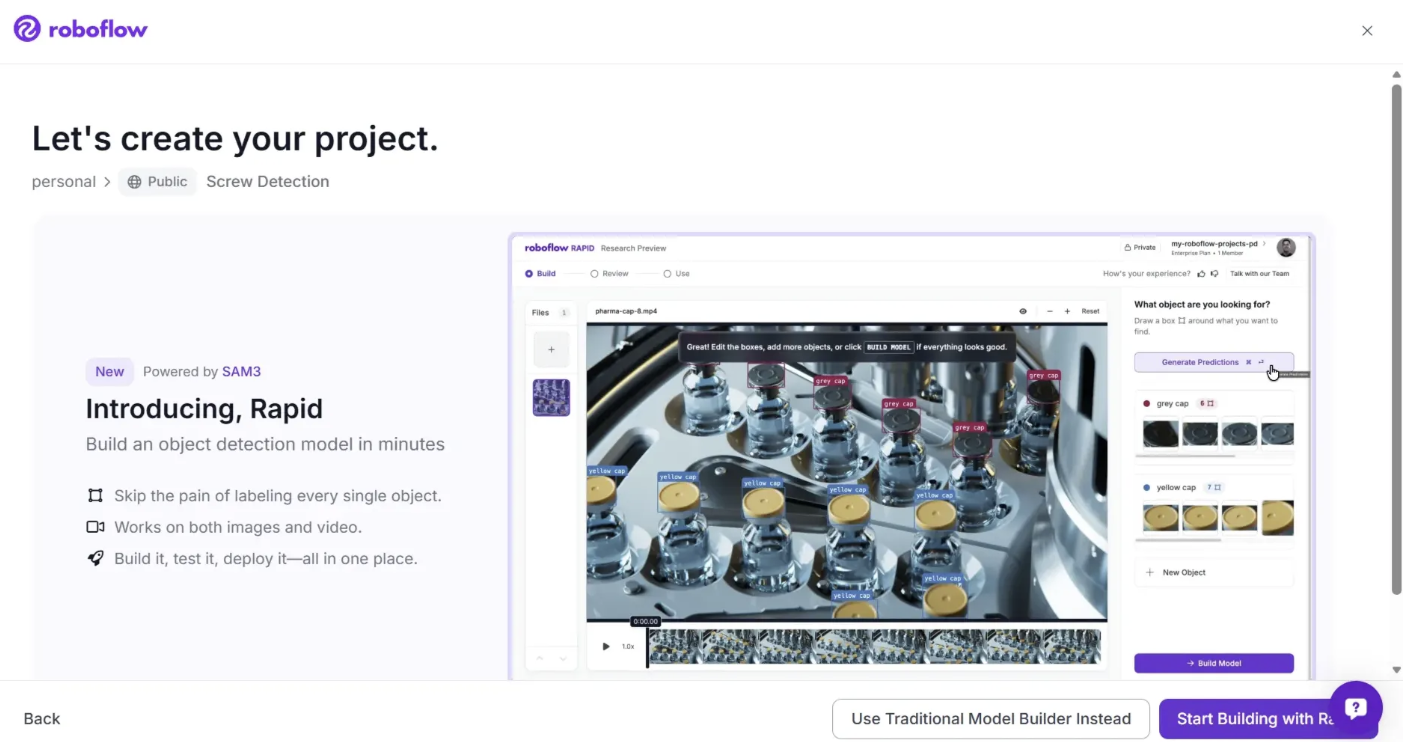Click the box icon in yellow cap count badge

pos(1217,488)
